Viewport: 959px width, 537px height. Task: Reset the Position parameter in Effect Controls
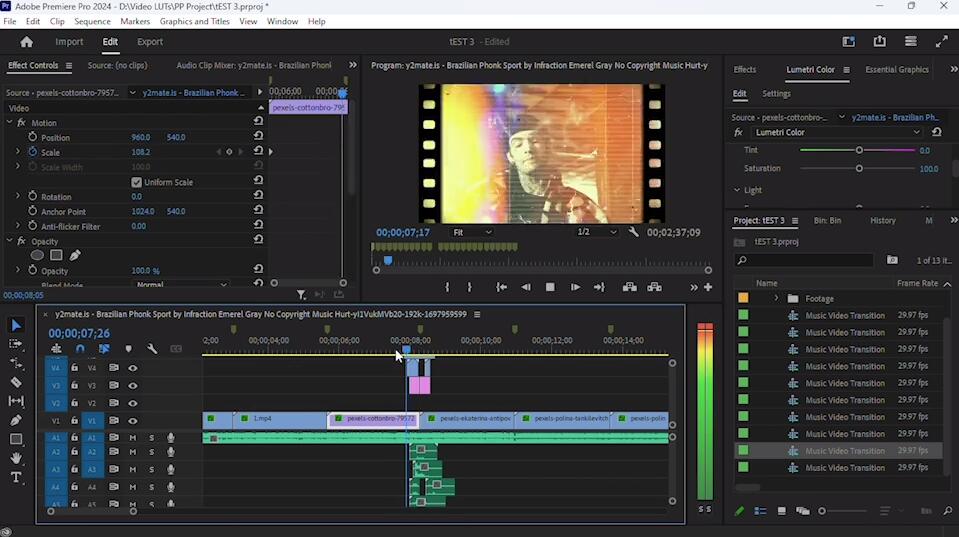coord(258,137)
